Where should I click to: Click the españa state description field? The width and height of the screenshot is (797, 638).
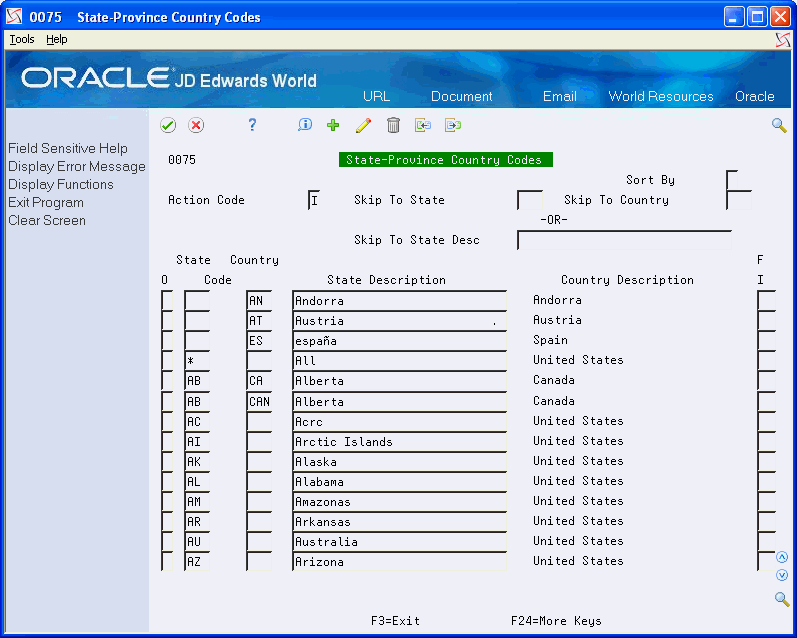(400, 341)
